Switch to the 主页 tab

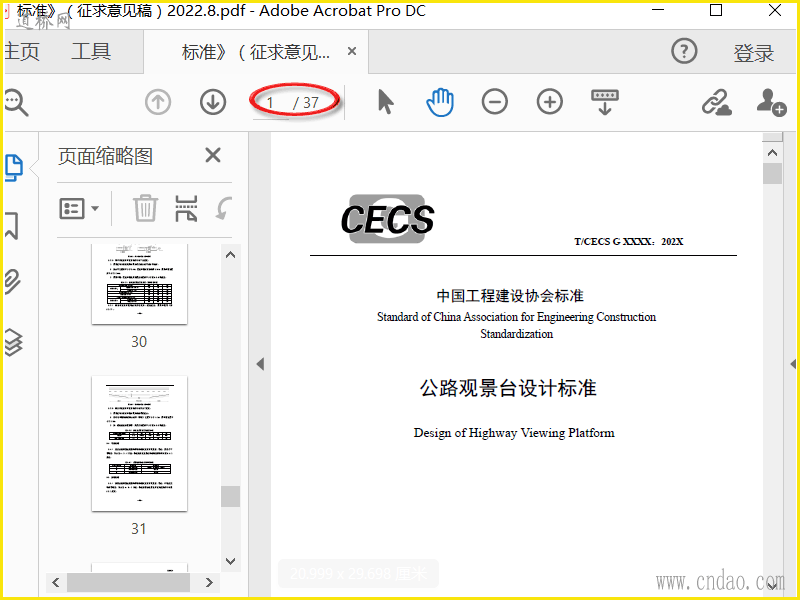(x=22, y=52)
